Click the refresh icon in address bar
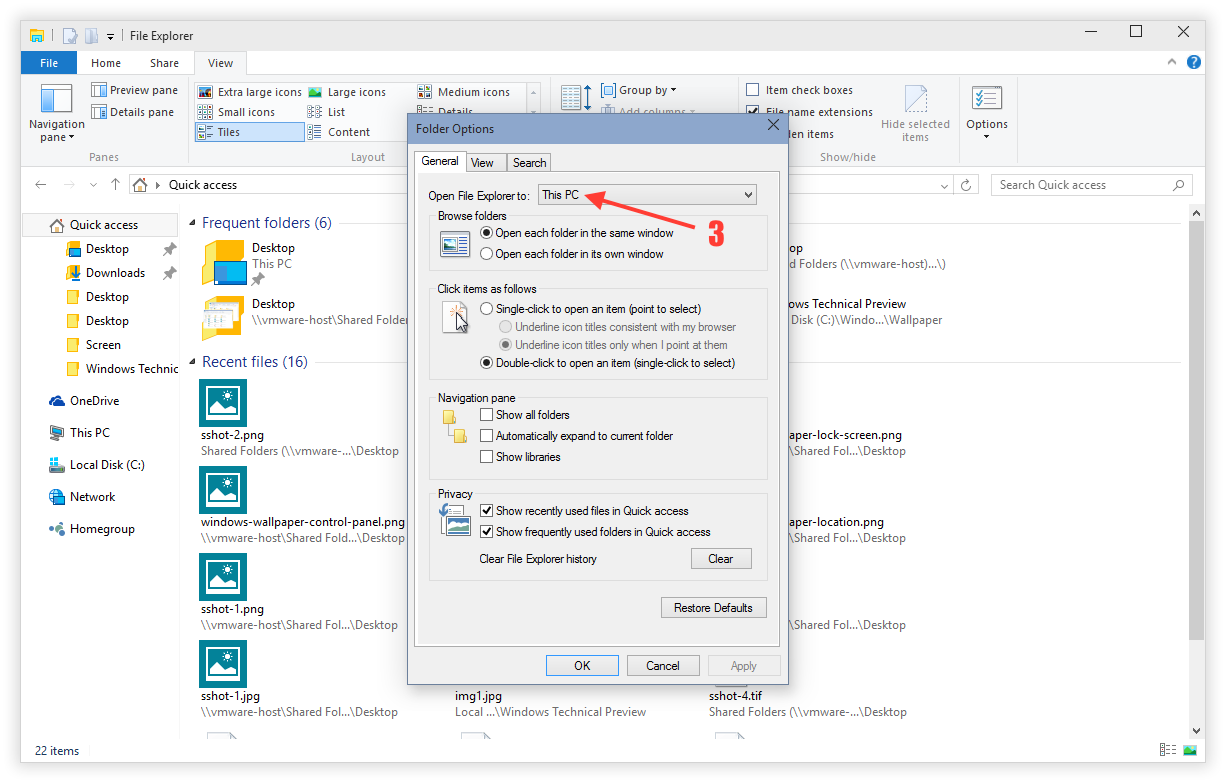Screen dimensions: 1226x783 tap(964, 185)
